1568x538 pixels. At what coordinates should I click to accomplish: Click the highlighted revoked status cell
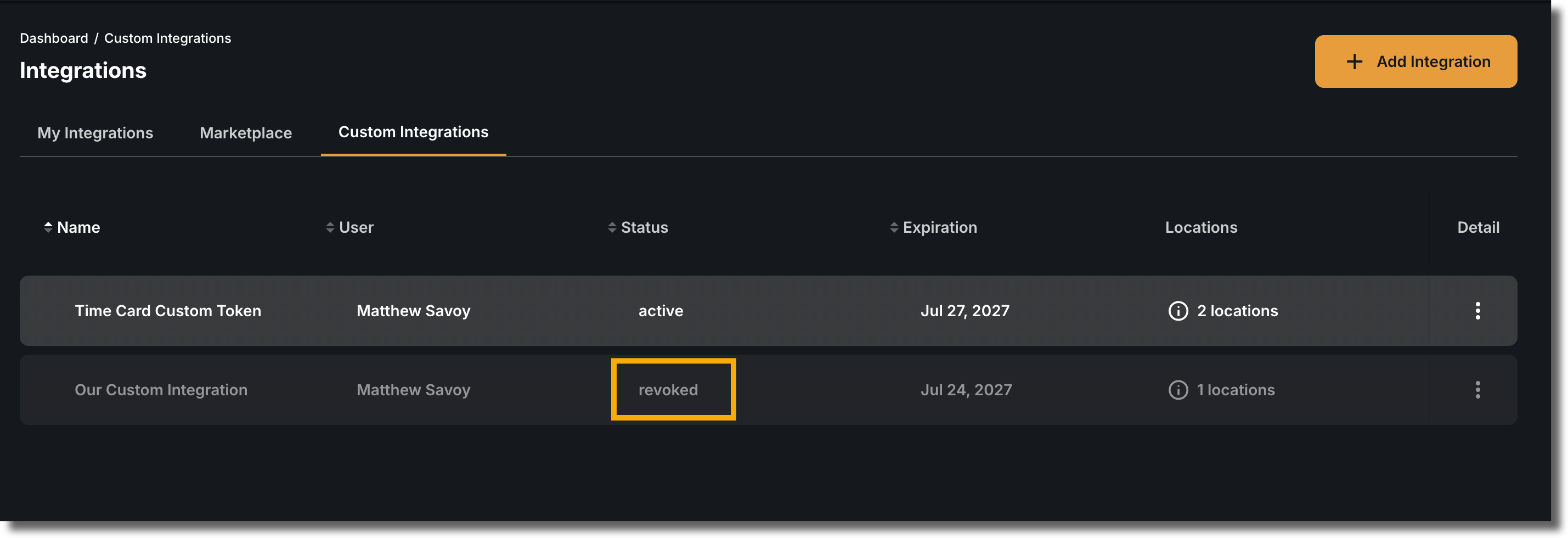tap(673, 389)
